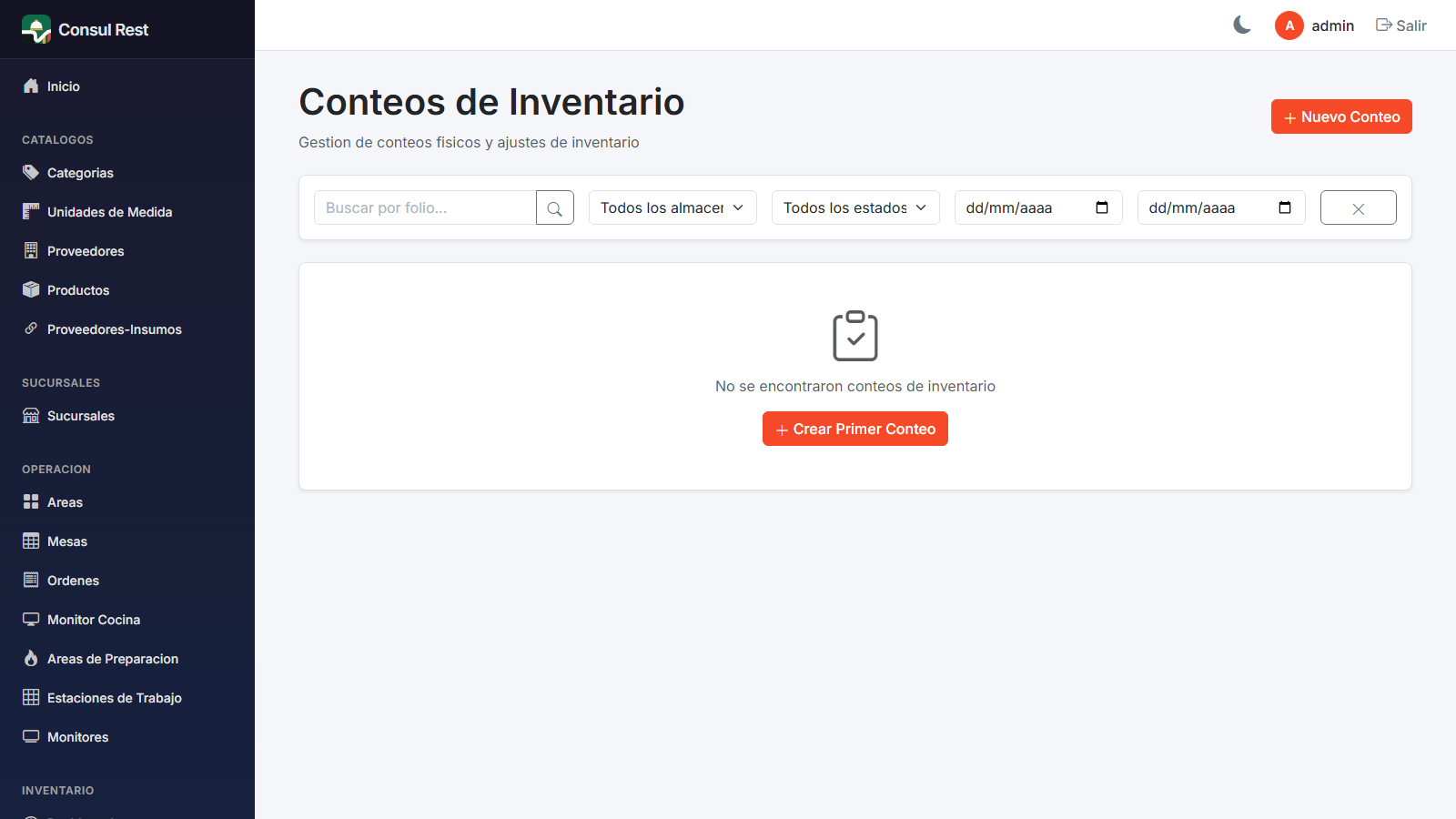Click the Salir logout link
This screenshot has height=819, width=1456.
(x=1401, y=25)
